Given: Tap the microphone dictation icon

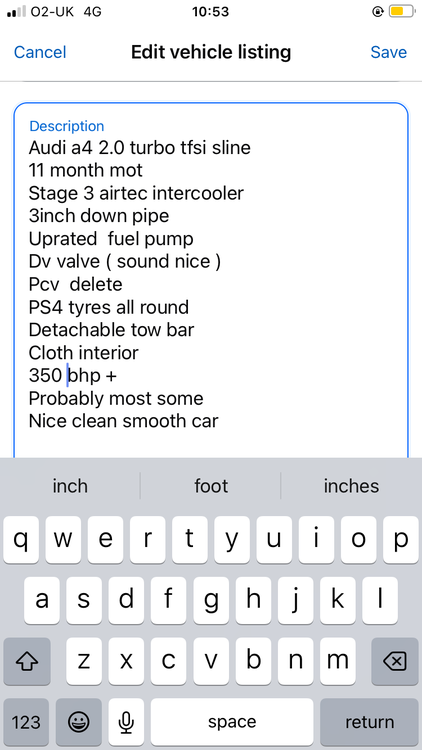Looking at the screenshot, I should point(126,722).
